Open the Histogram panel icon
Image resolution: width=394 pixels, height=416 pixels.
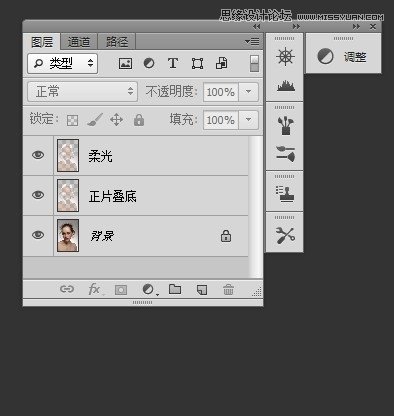[286, 86]
